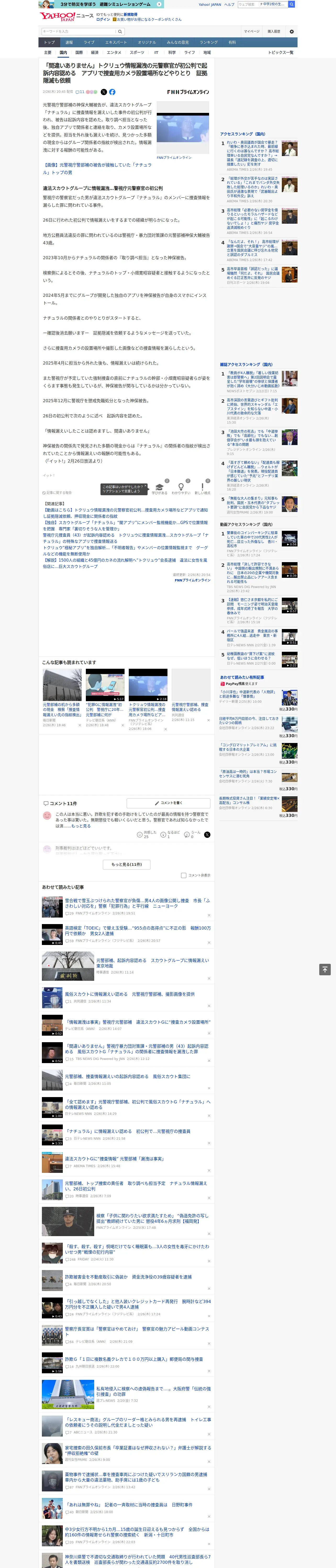Select the トップ tab
This screenshot has height=1568, width=336.
pyautogui.click(x=49, y=43)
